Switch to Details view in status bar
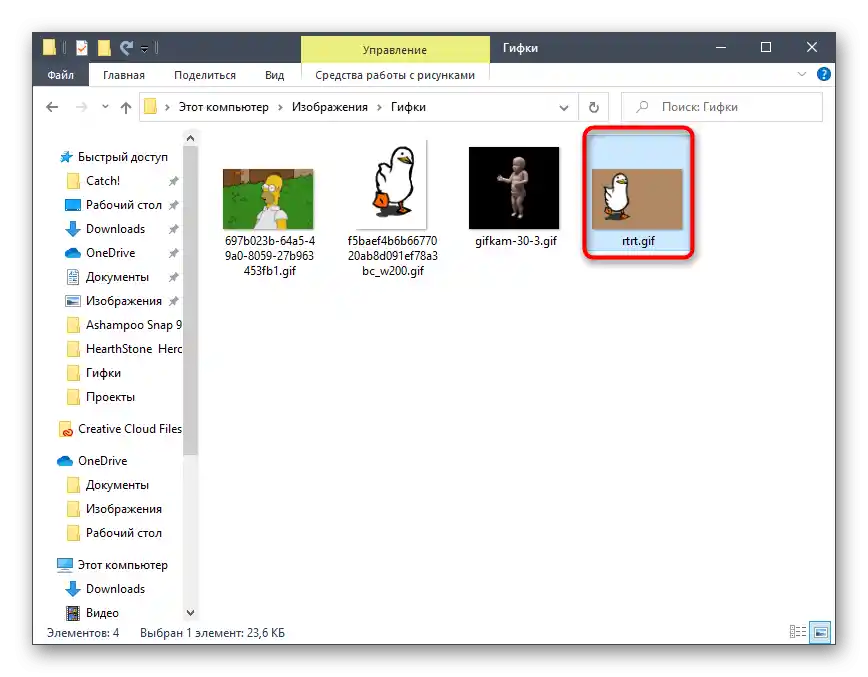Screen dimensions: 868x677 pos(797,632)
